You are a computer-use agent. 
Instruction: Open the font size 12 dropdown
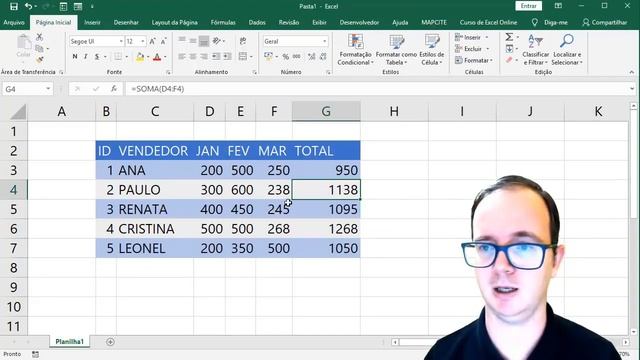point(142,41)
